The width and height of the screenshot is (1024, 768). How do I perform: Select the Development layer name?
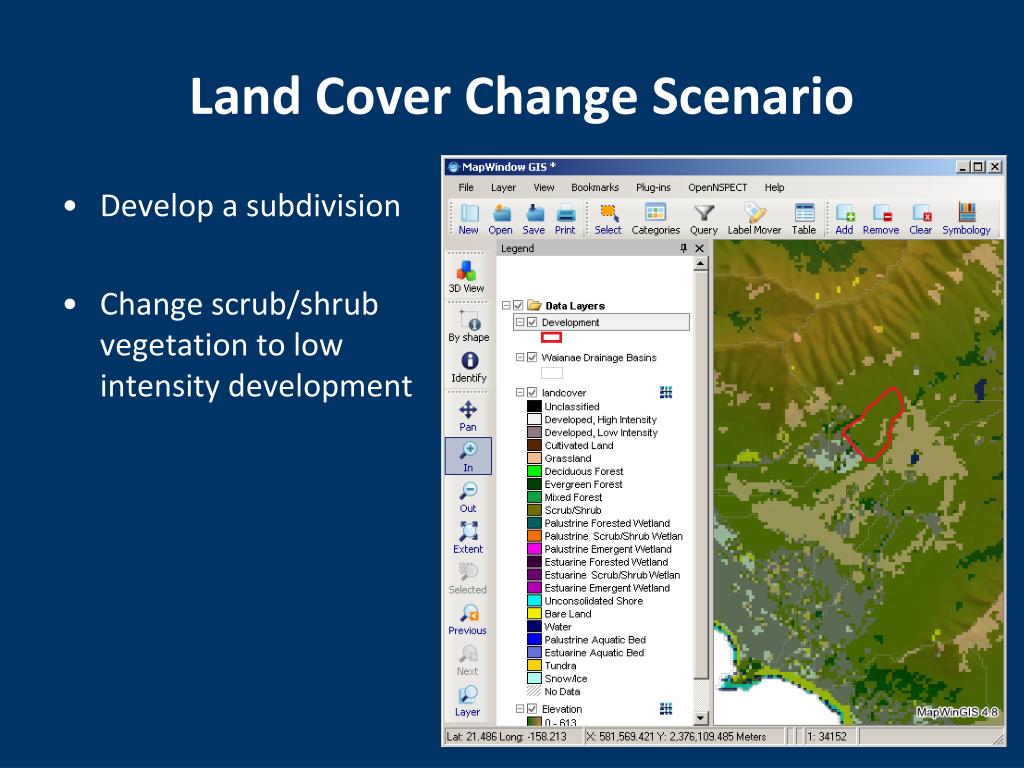click(x=570, y=323)
